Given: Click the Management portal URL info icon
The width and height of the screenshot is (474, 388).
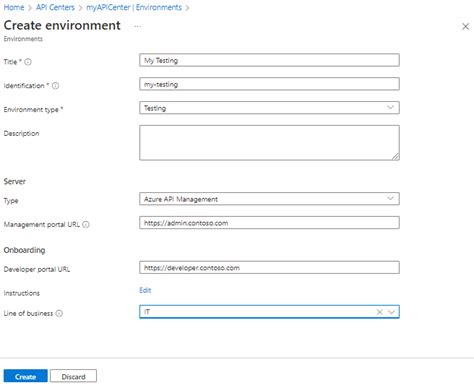Looking at the screenshot, I should click(86, 224).
